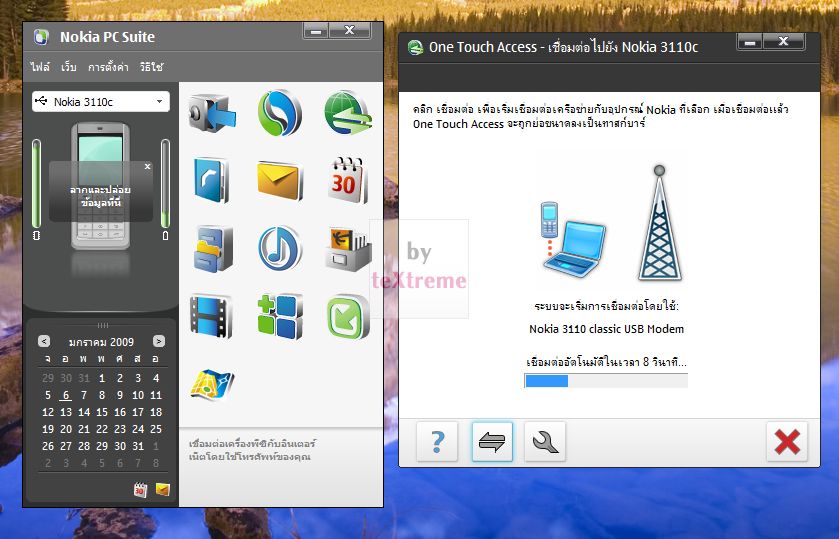Open the ไฟล์ menu

tap(40, 67)
